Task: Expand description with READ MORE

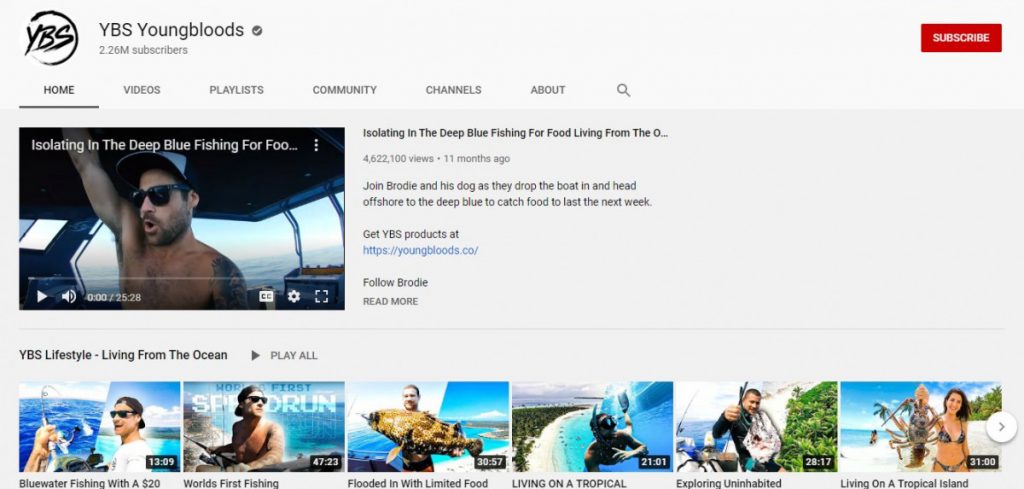Action: (x=391, y=302)
